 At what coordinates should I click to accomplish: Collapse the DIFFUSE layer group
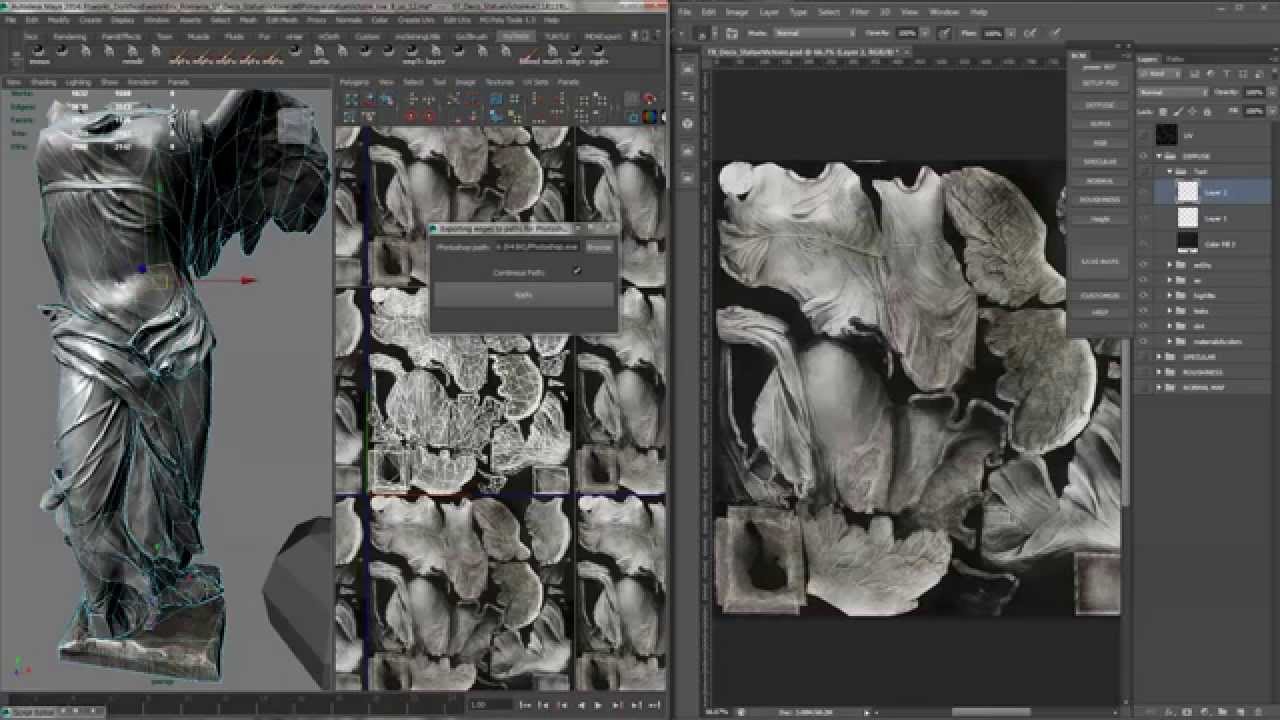(x=1159, y=156)
